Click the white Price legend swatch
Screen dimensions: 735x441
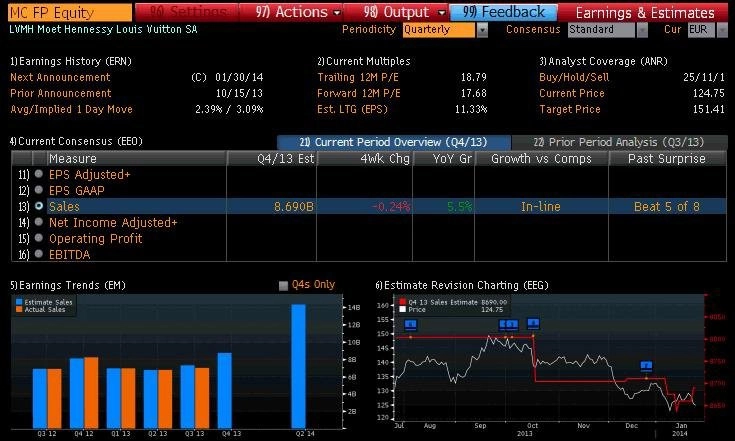402,309
